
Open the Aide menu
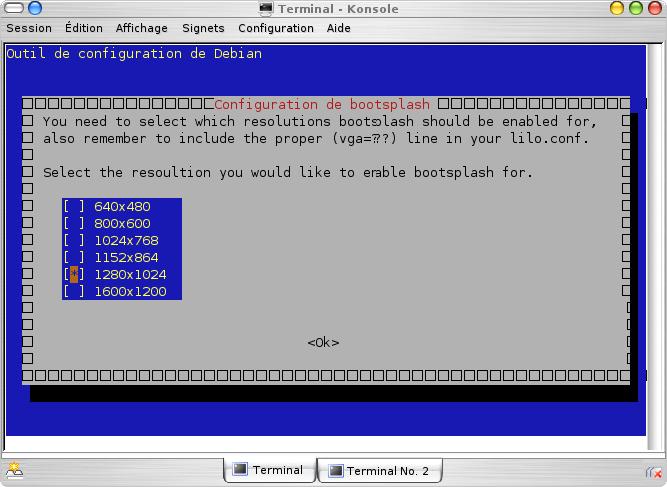(339, 28)
